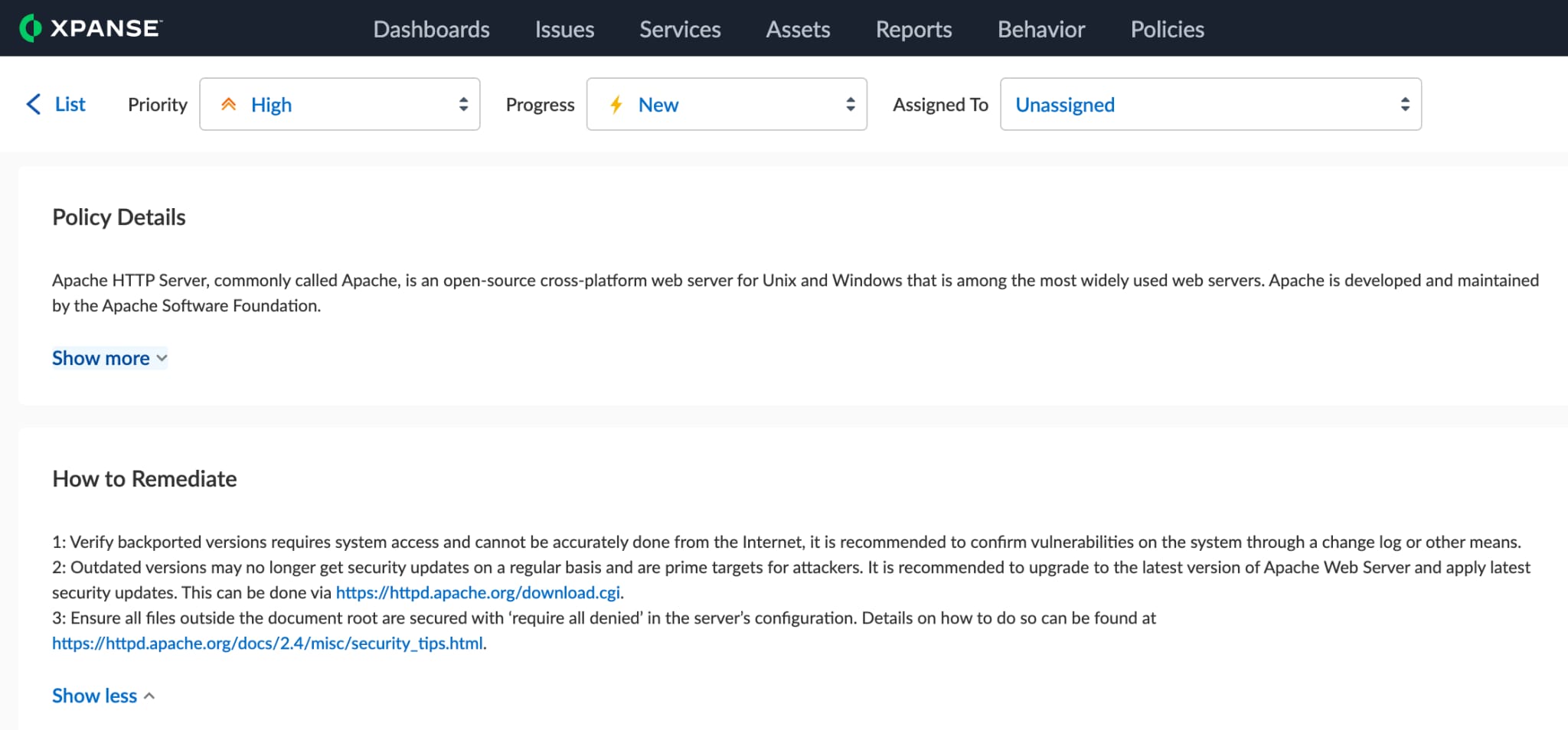Open the Reports section
Viewport: 1568px width, 730px height.
[913, 29]
